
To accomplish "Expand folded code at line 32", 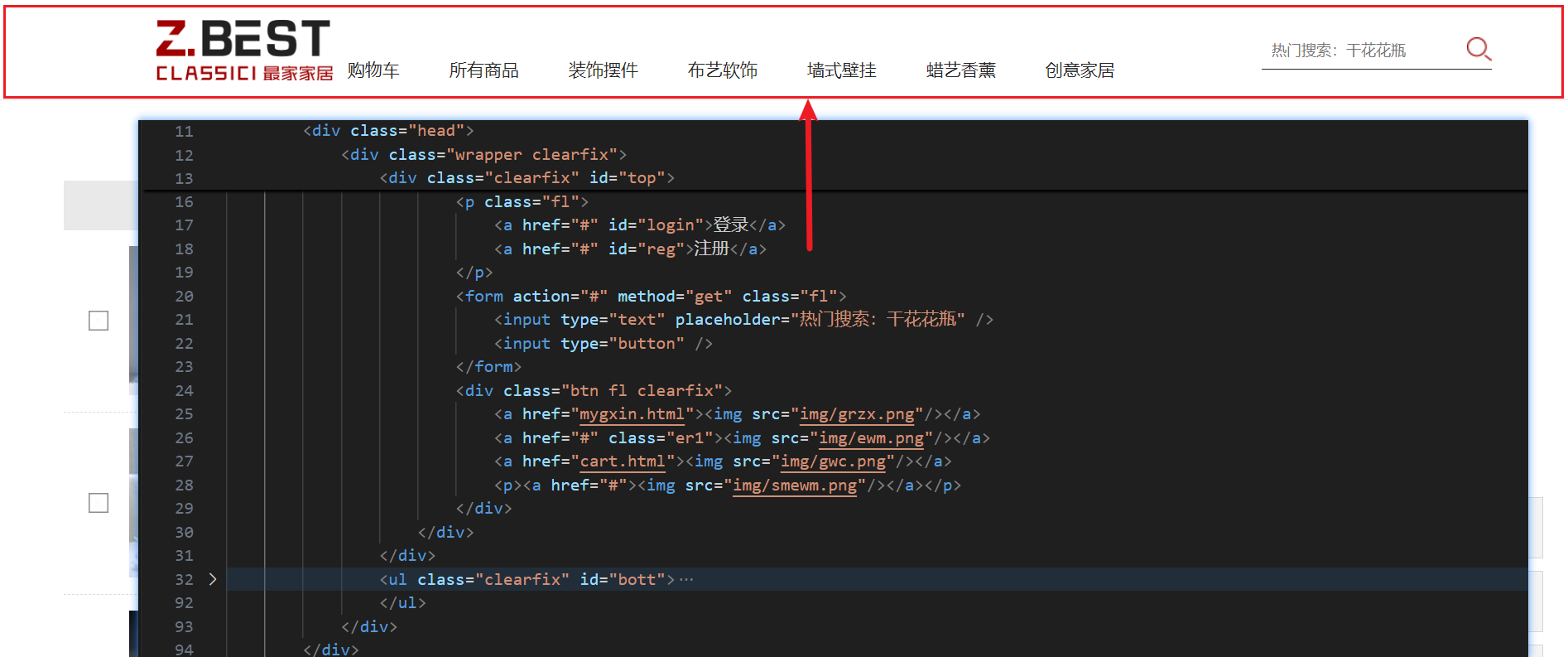I will [213, 579].
